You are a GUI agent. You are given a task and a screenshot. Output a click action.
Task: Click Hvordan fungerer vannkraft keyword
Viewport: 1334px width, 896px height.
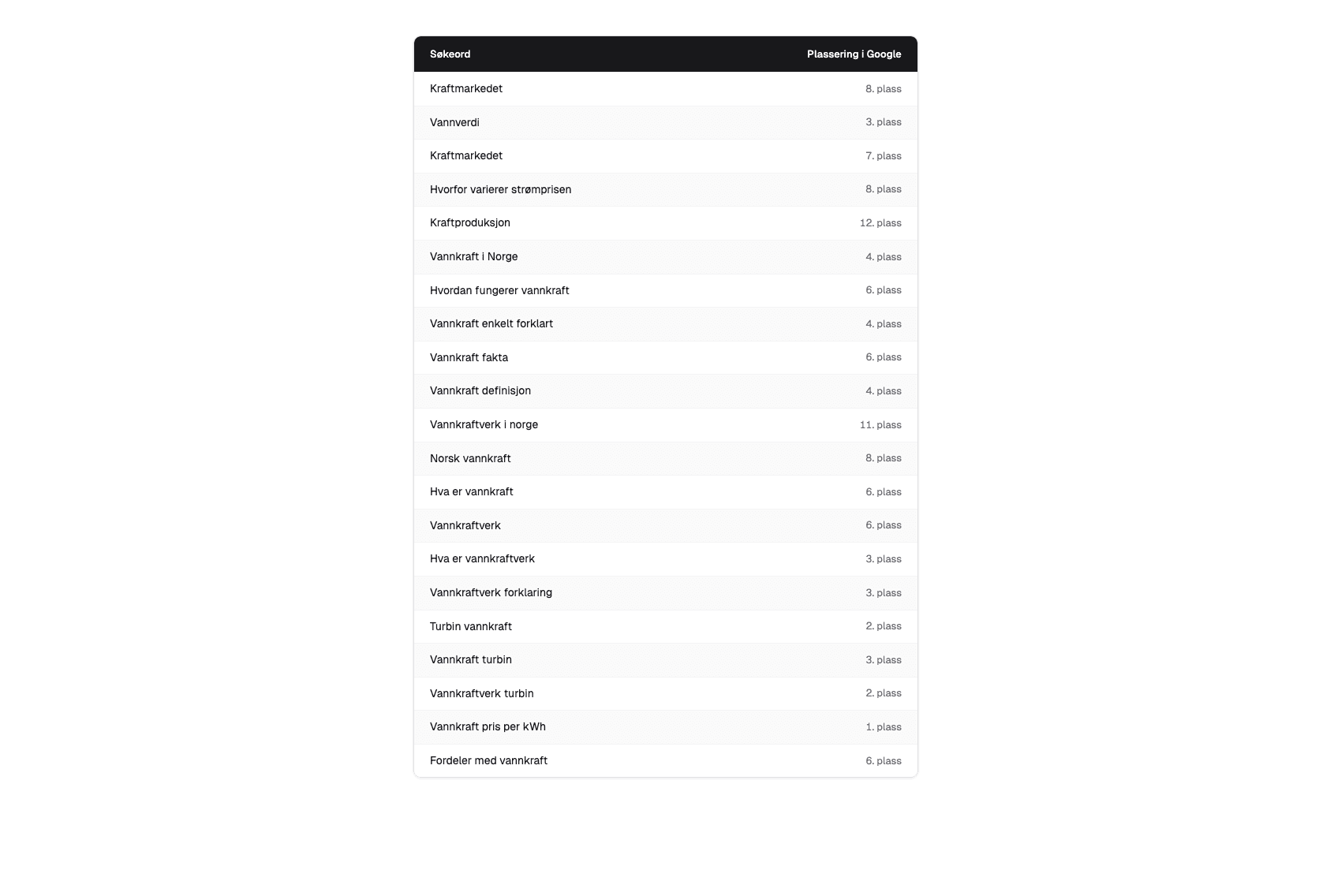tap(499, 290)
